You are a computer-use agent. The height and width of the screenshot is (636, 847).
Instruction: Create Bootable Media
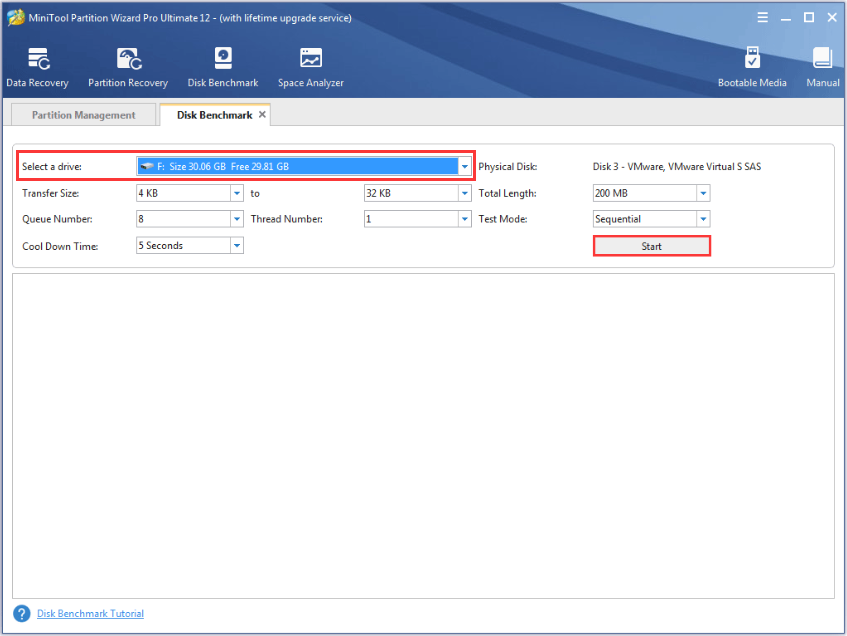[x=752, y=68]
